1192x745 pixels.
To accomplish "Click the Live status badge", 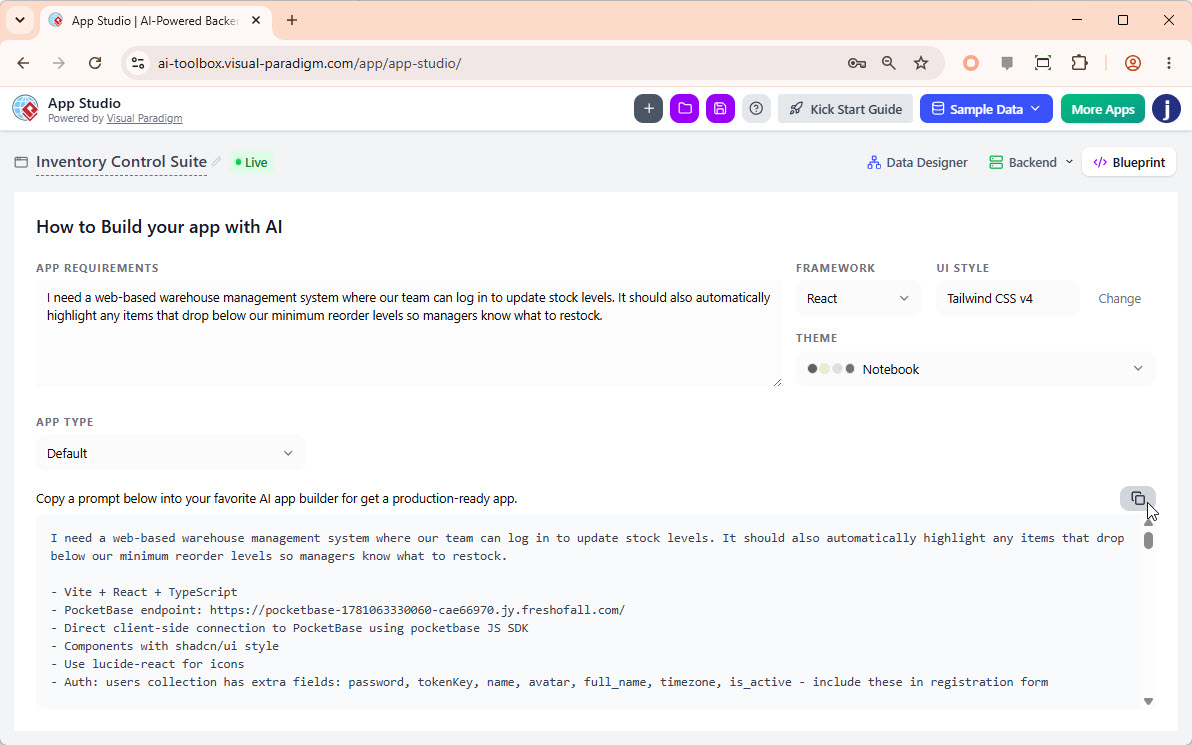I will 251,162.
